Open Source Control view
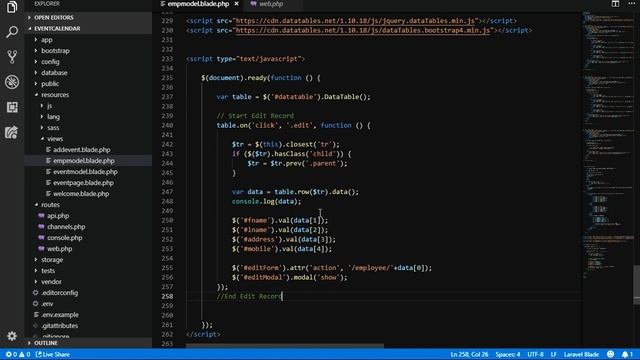The image size is (640, 360). tap(12, 57)
